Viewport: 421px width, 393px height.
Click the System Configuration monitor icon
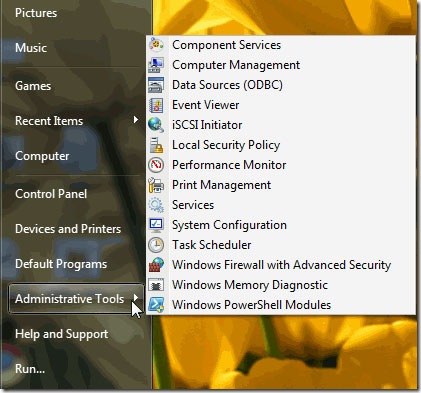click(156, 225)
